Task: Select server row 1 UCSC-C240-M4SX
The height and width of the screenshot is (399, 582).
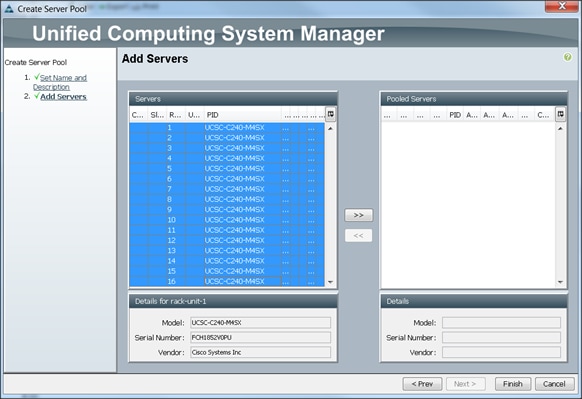Action: click(x=227, y=128)
